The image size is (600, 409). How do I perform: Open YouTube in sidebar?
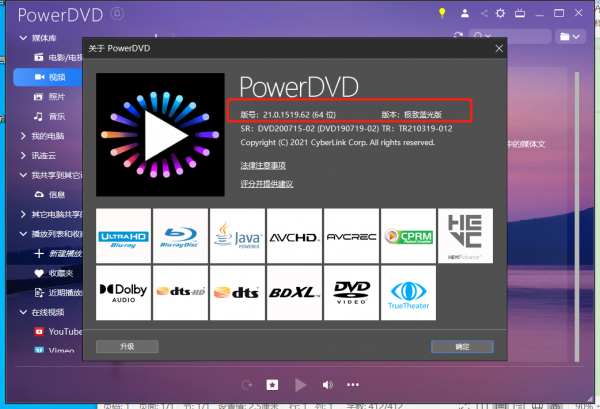click(58, 332)
